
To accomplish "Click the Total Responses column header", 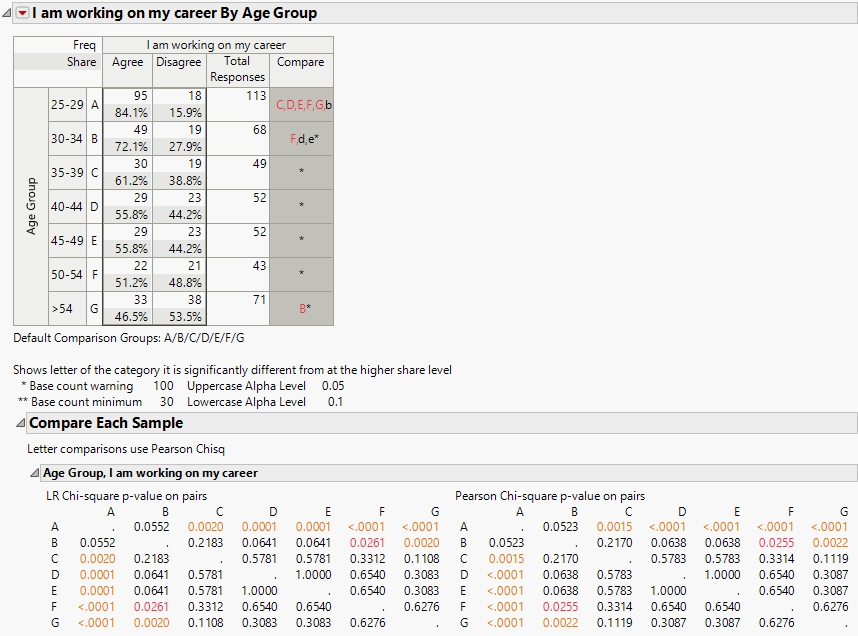I will pos(237,69).
